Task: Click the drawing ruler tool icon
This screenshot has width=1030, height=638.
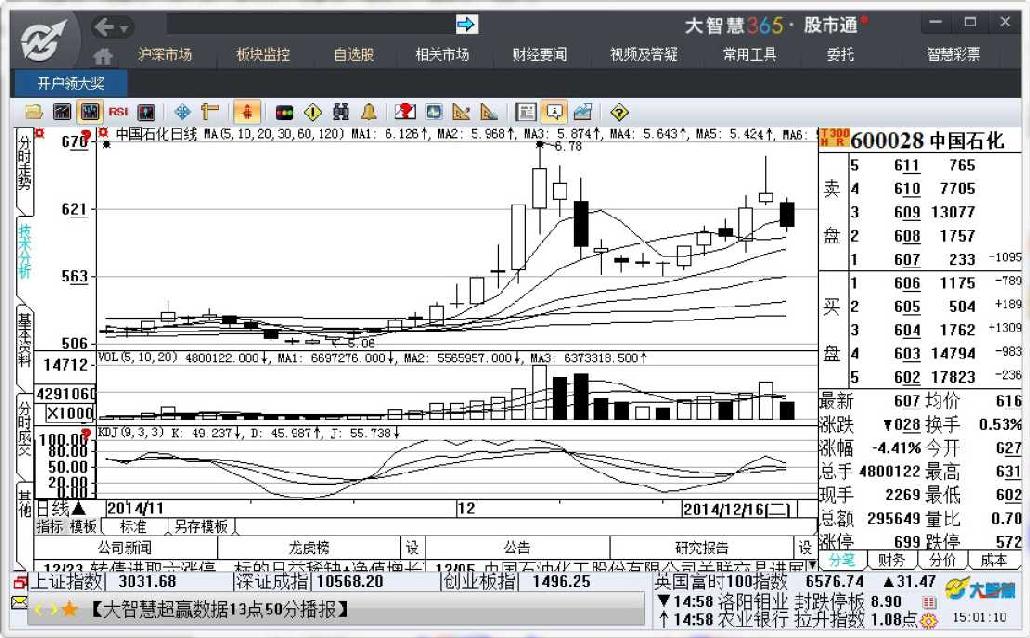Action: (210, 112)
